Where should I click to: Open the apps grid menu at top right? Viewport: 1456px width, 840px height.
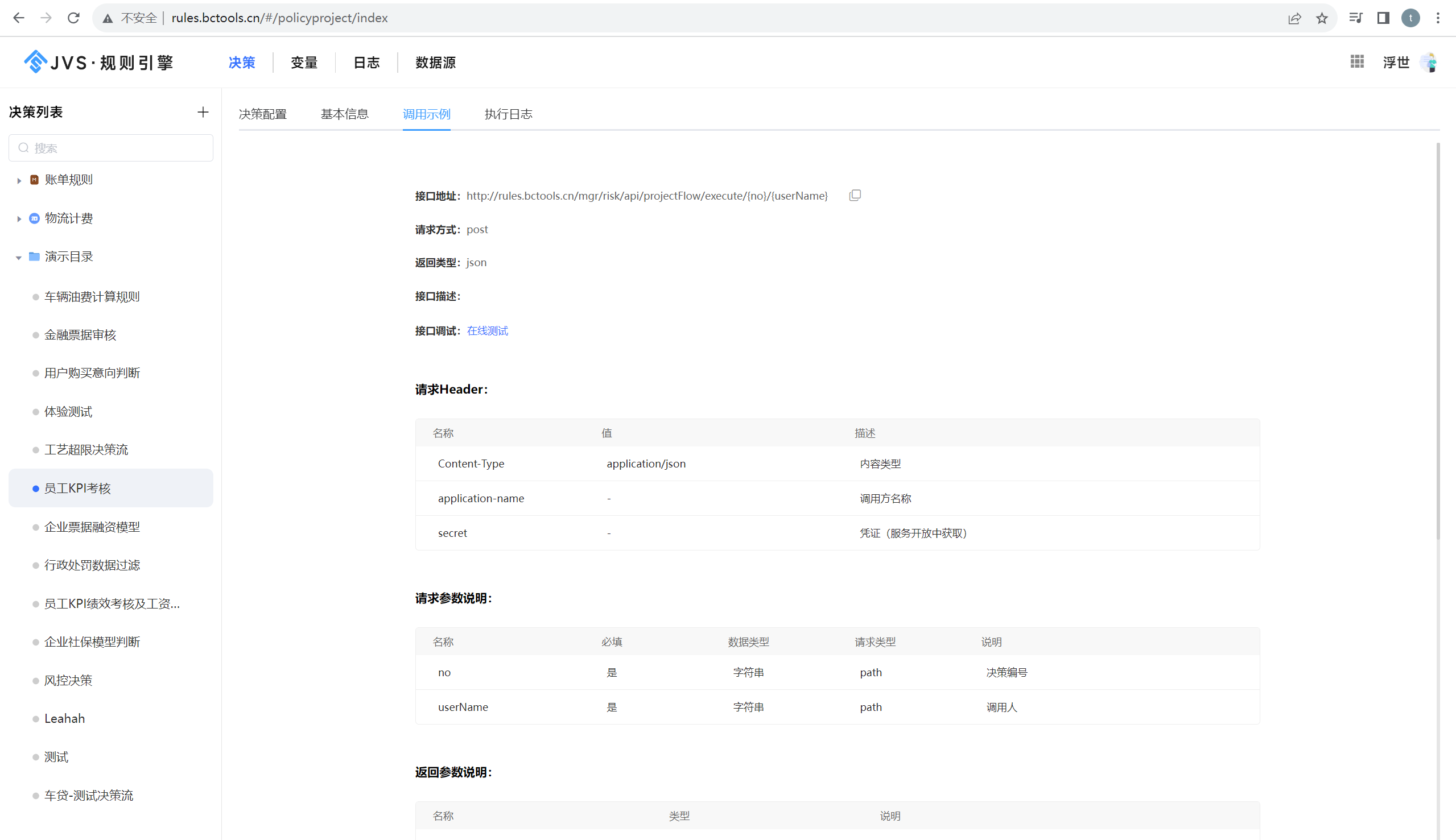pyautogui.click(x=1357, y=62)
